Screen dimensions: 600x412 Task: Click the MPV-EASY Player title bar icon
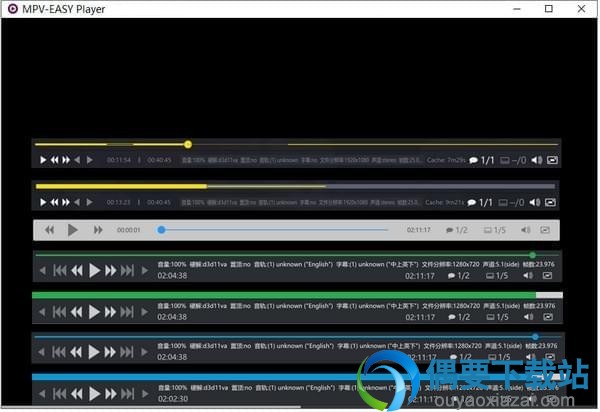coord(13,8)
